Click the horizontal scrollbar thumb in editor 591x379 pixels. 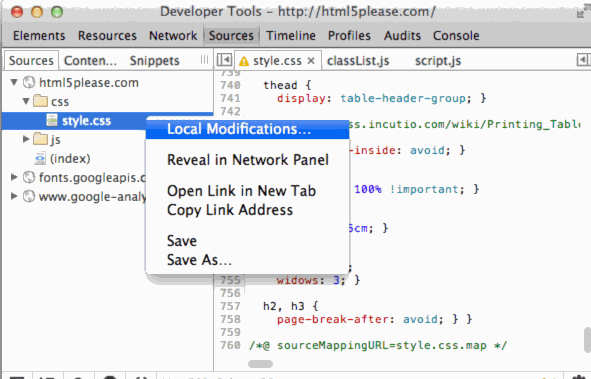pyautogui.click(x=260, y=364)
